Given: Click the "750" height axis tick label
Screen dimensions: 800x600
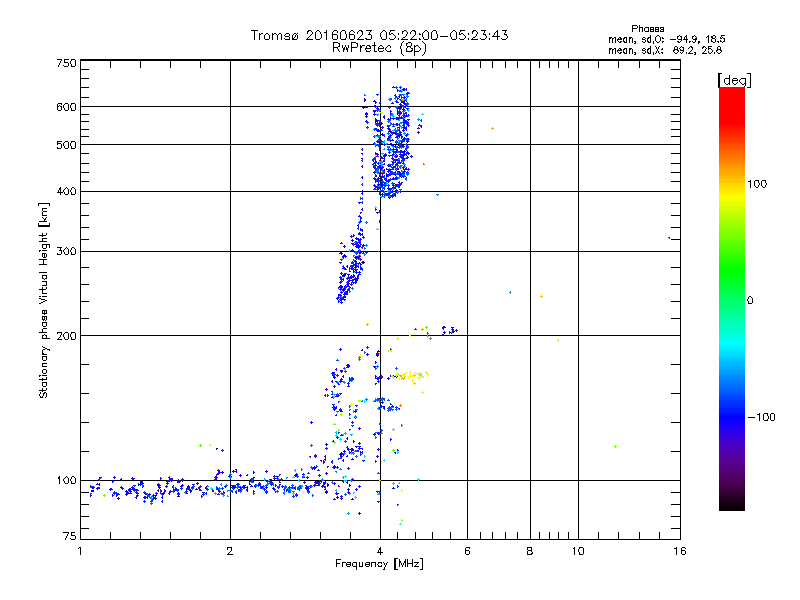Looking at the screenshot, I should [x=66, y=63].
